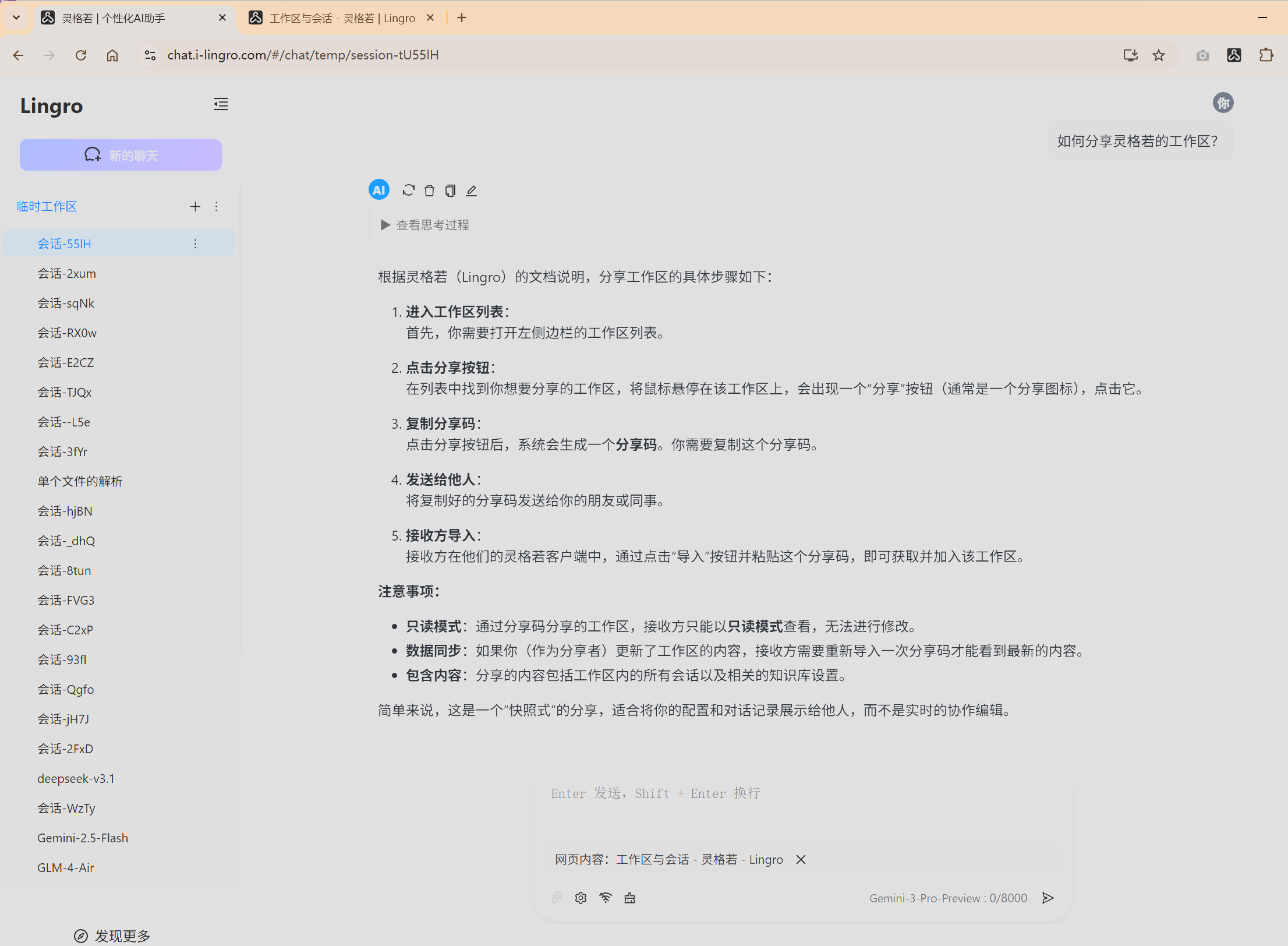
Task: Toggle web search icon in input area
Action: click(x=606, y=898)
